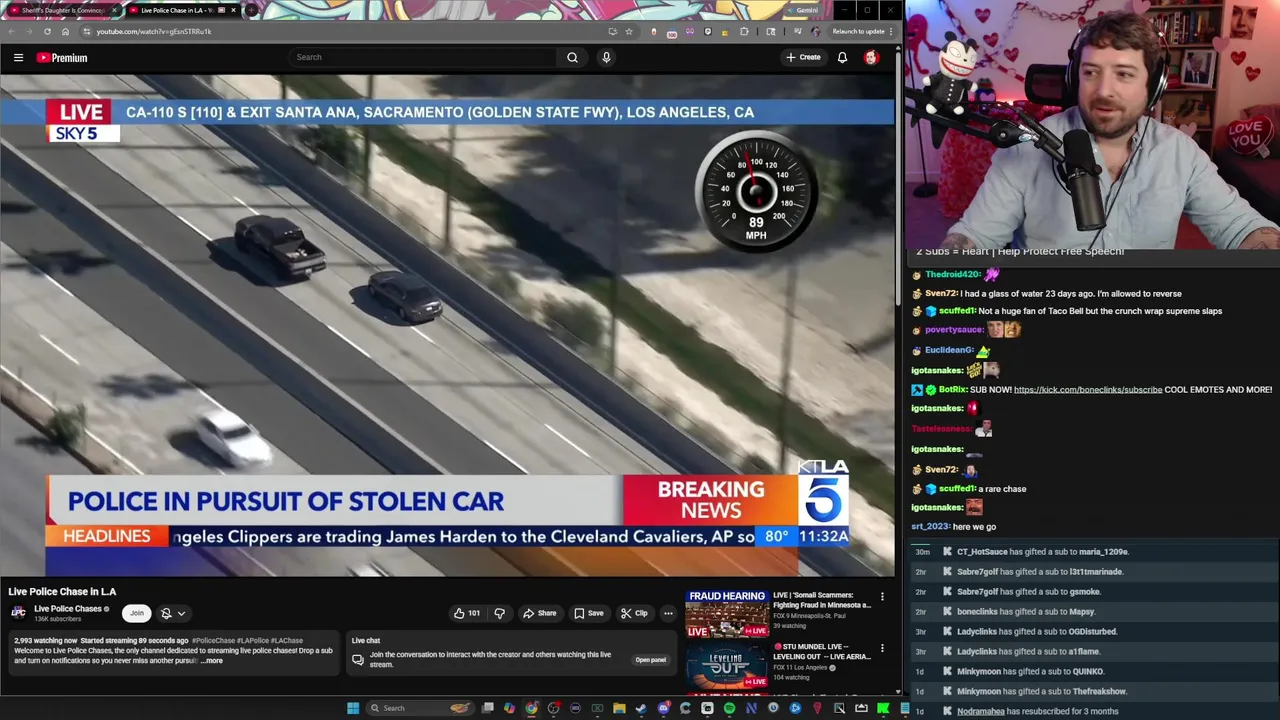The image size is (1280, 720).
Task: Open kick.com boneclinks subscribe link in chat
Action: (x=1088, y=389)
